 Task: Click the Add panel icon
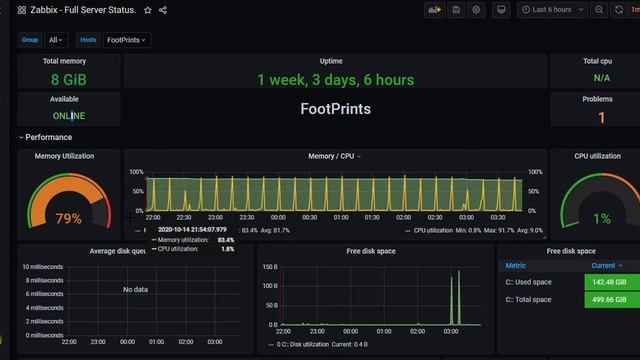pos(435,10)
